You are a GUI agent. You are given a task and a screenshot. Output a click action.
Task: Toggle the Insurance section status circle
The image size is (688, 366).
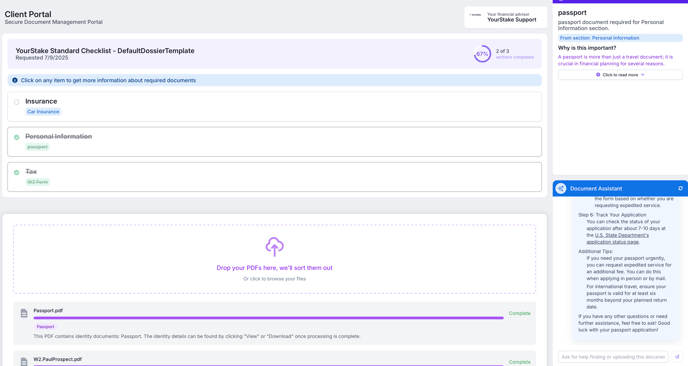click(x=17, y=102)
